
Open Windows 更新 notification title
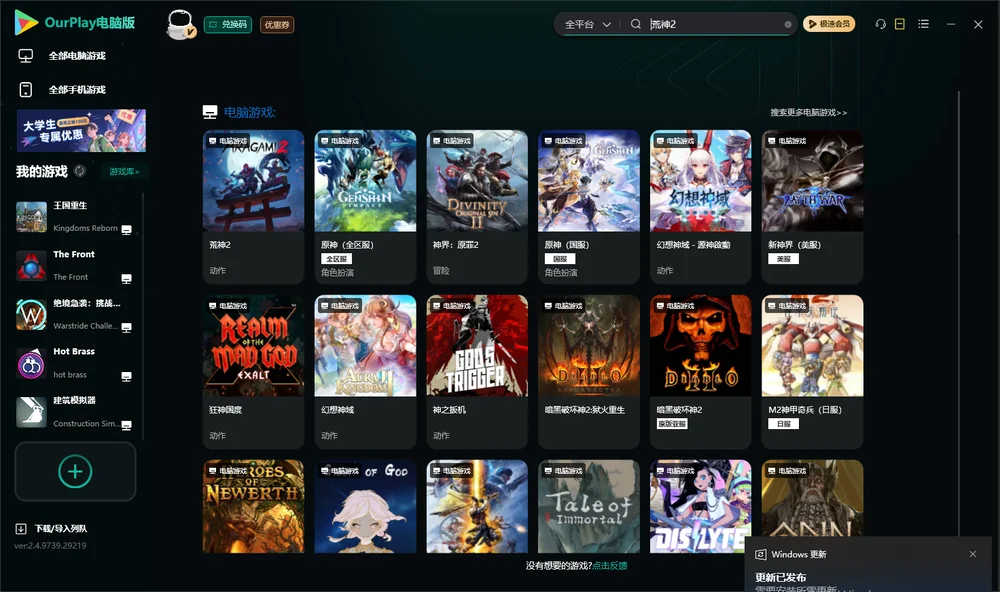coord(798,554)
